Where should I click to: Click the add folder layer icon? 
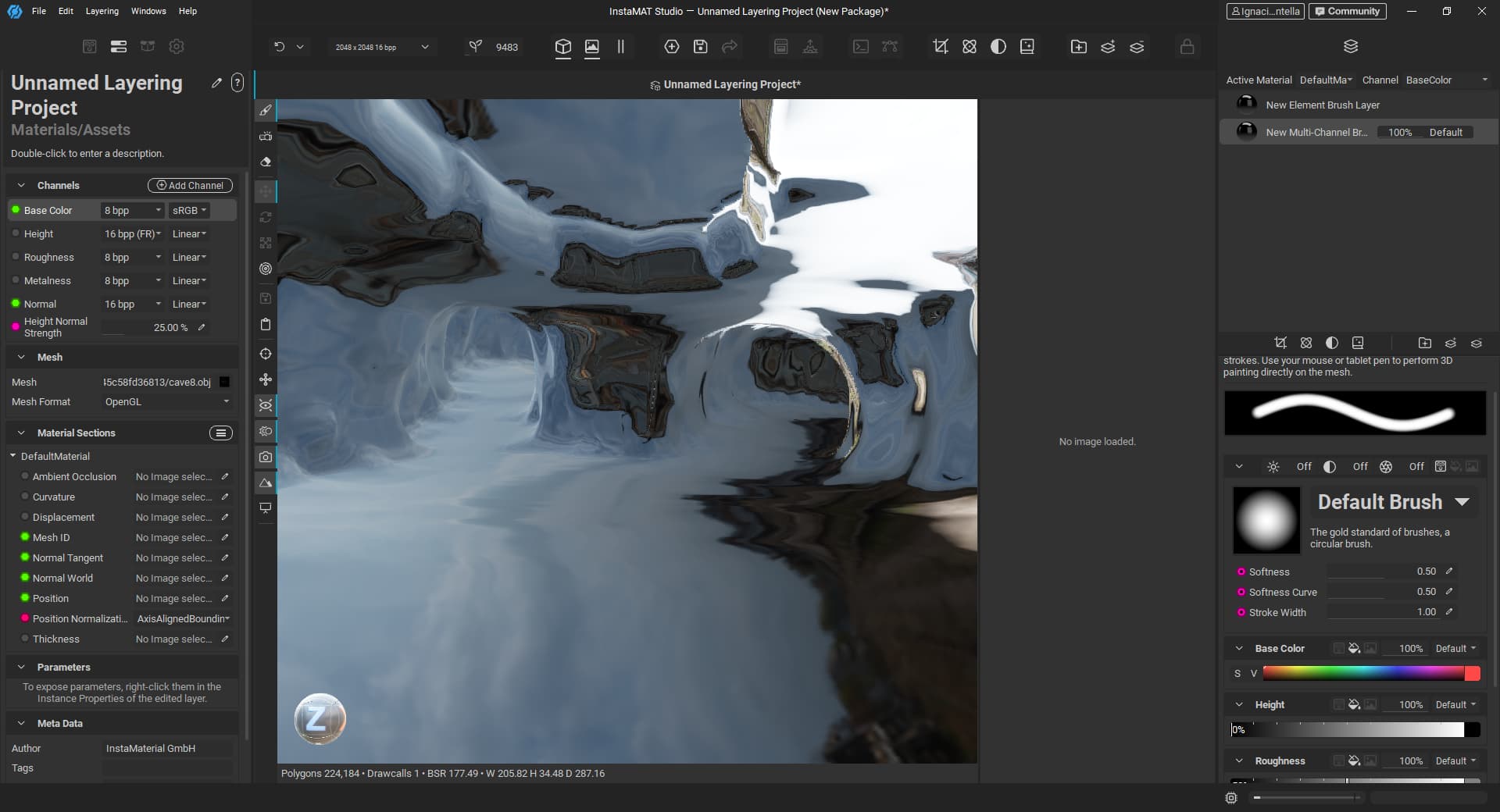[x=1078, y=47]
